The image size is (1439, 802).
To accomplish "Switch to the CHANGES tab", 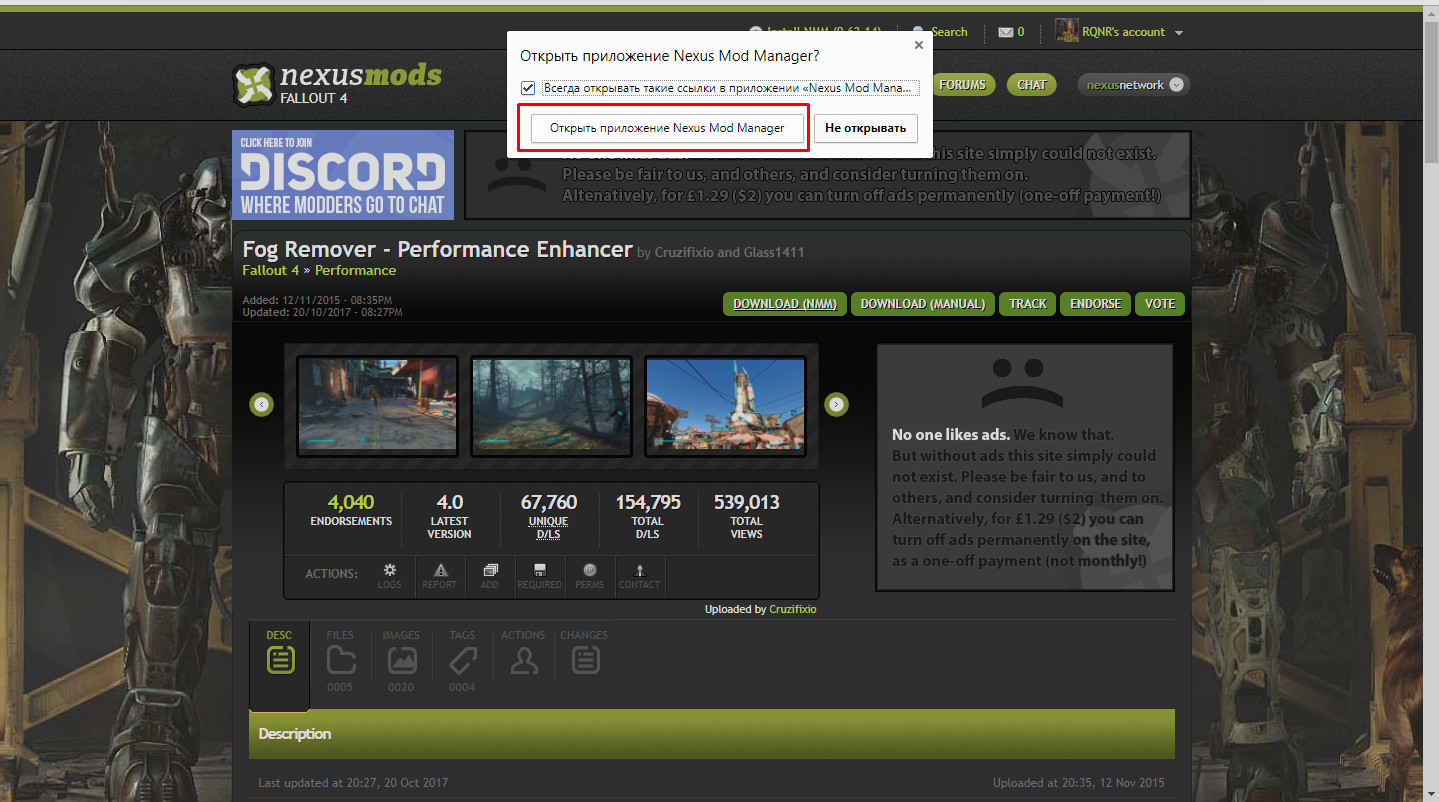I will 584,653.
